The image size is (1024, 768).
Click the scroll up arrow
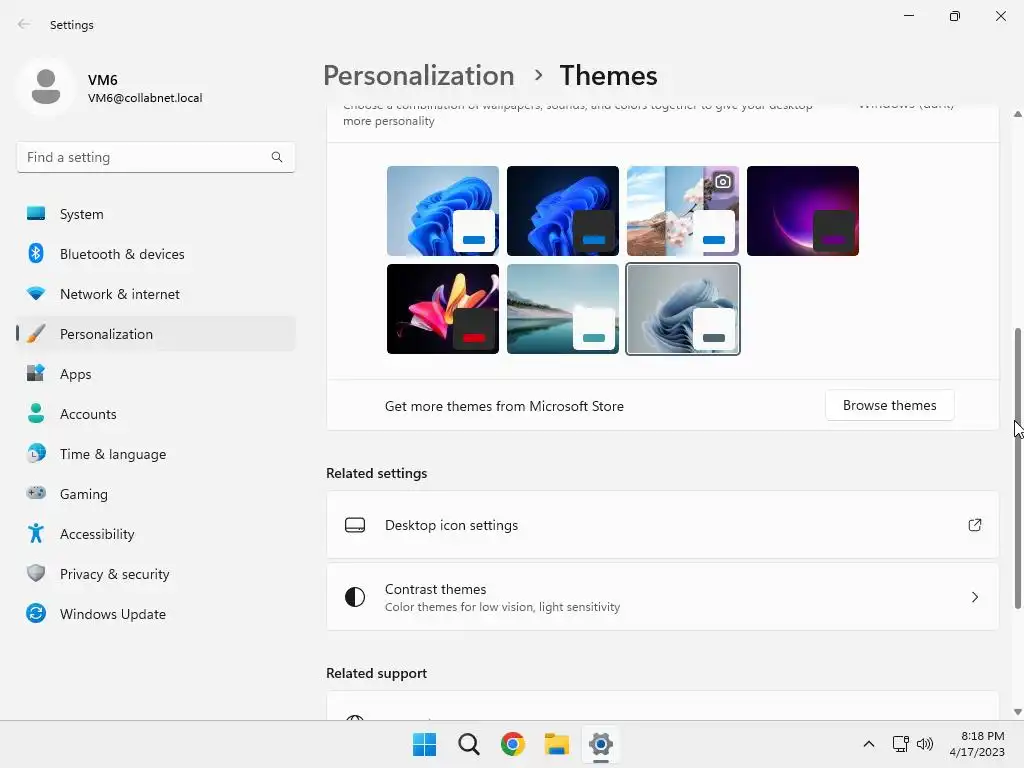pyautogui.click(x=1017, y=114)
